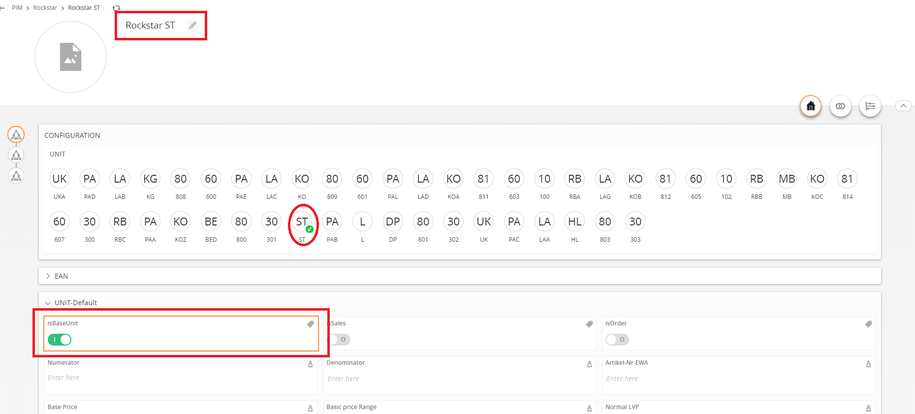Viewport: 915px width, 414px height.
Task: Select the RBC unit
Action: click(x=120, y=222)
